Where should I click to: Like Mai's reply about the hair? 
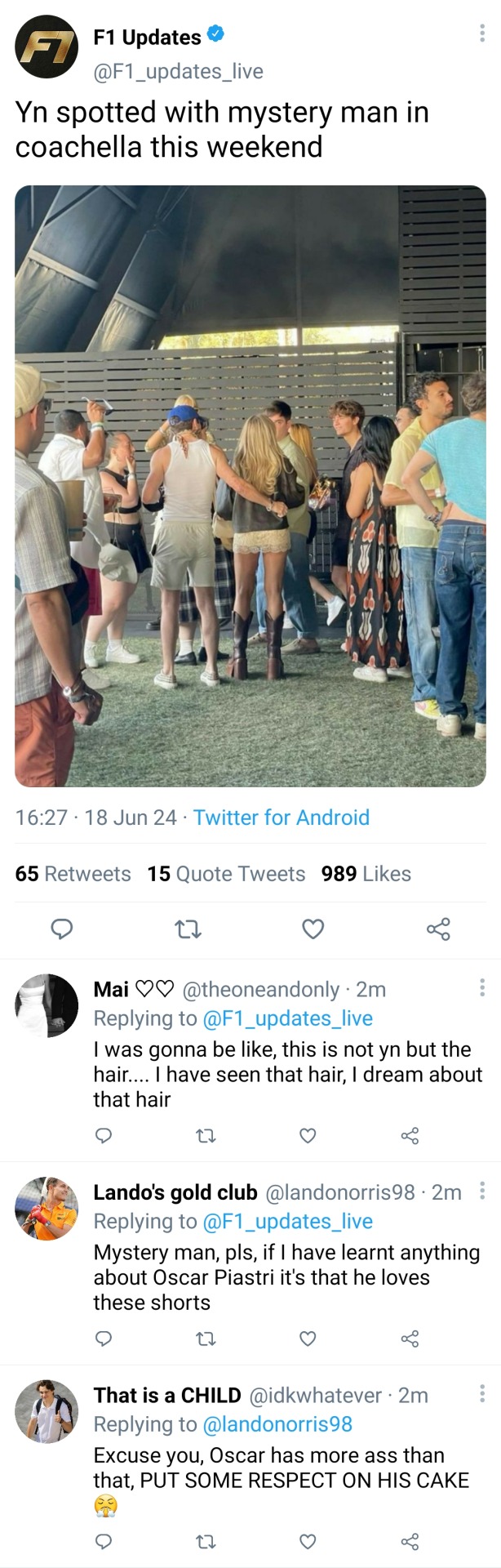[308, 1135]
